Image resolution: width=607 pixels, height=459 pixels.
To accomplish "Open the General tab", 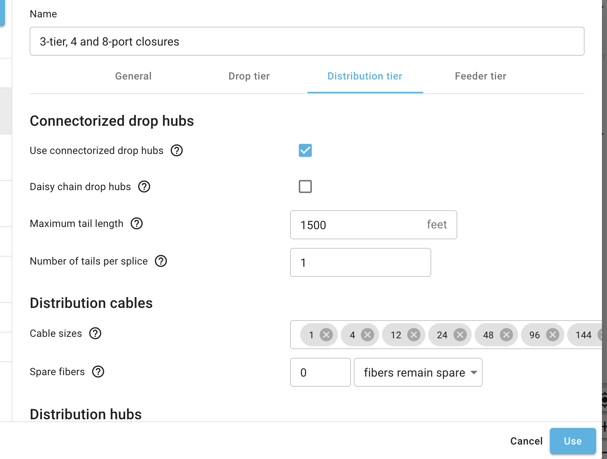I will point(133,76).
